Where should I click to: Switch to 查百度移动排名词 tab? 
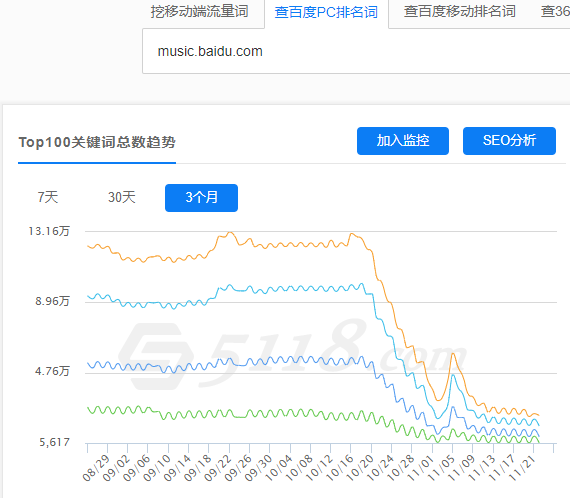click(459, 12)
